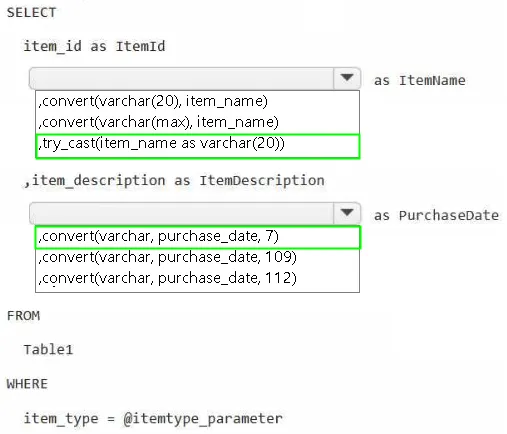Viewport: 507px width, 434px height.
Task: Open the PurchaseDate dropdown arrow
Action: coord(347,213)
